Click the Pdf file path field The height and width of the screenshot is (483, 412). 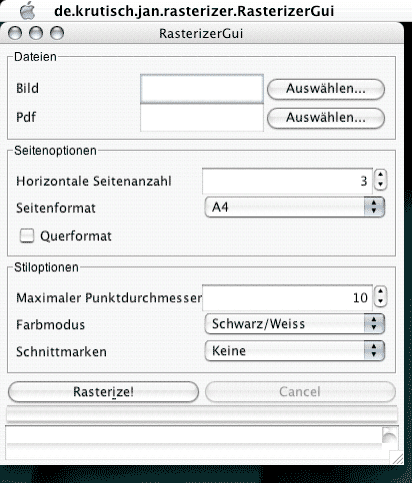pos(202,117)
